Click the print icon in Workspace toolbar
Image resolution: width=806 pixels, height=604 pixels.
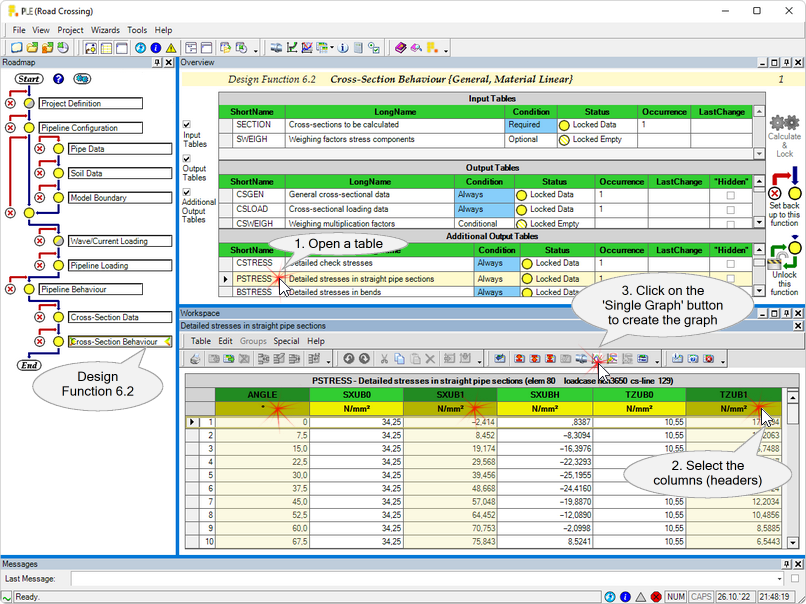pyautogui.click(x=195, y=358)
